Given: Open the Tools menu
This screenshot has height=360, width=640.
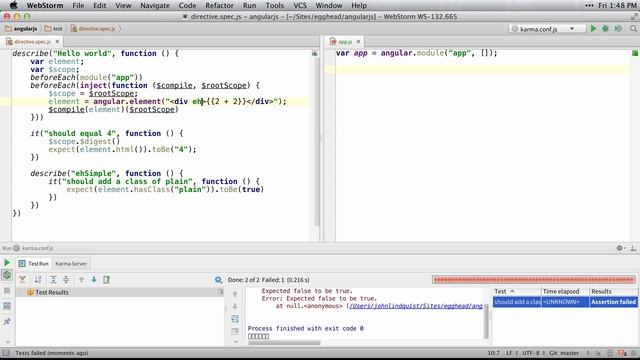Looking at the screenshot, I should click(x=274, y=5).
